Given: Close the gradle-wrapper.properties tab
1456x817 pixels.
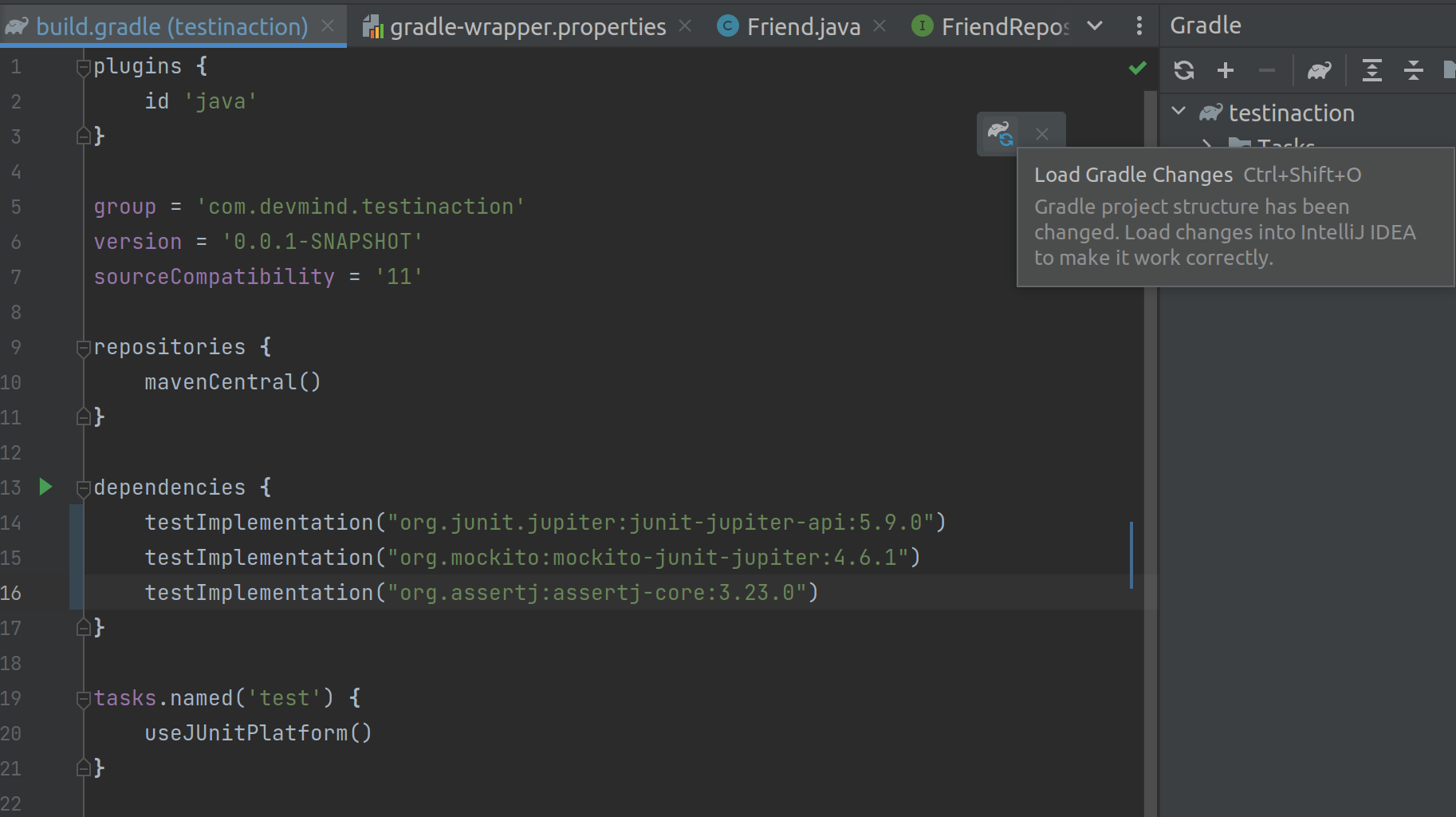Looking at the screenshot, I should (x=685, y=26).
